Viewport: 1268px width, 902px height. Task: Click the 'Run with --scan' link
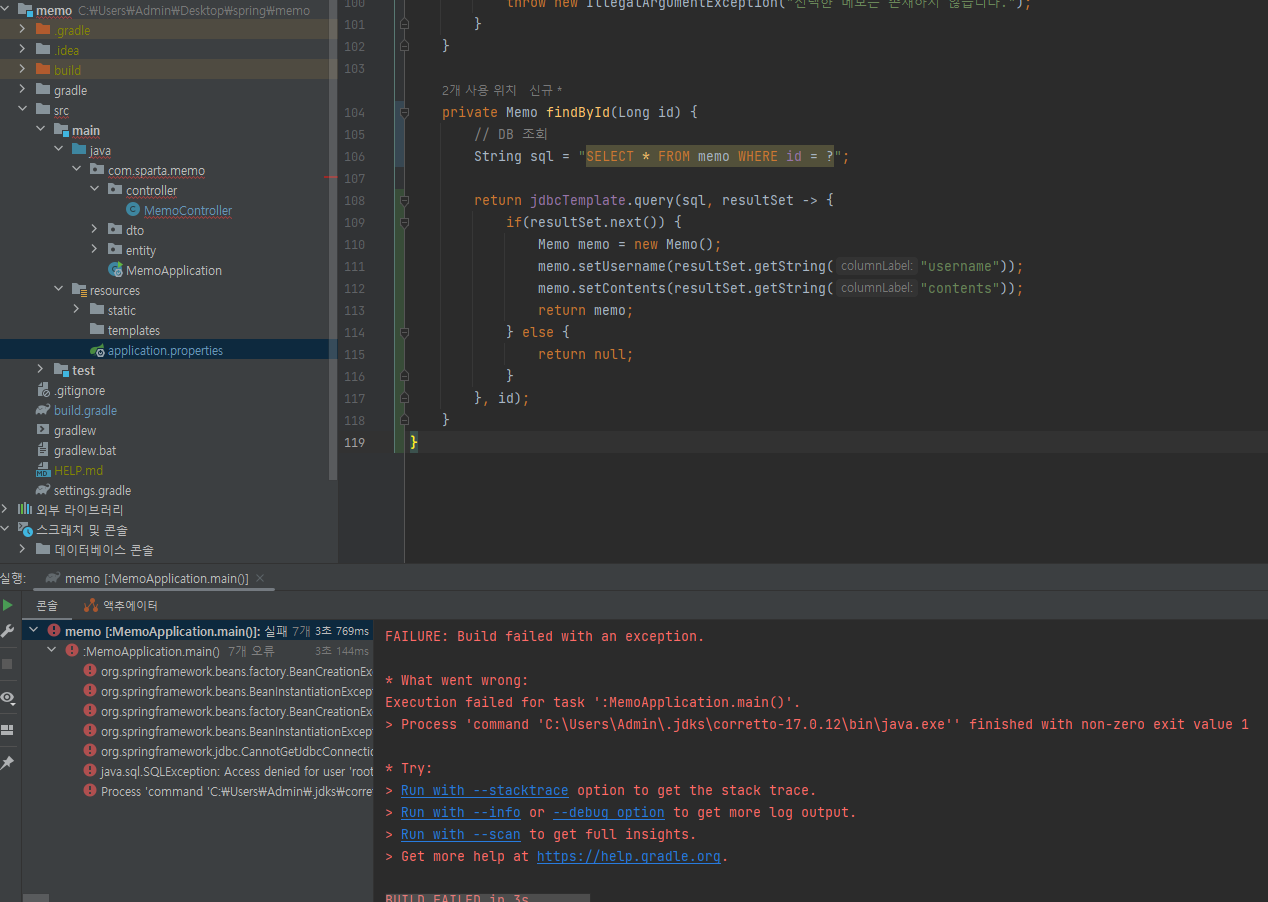[460, 834]
